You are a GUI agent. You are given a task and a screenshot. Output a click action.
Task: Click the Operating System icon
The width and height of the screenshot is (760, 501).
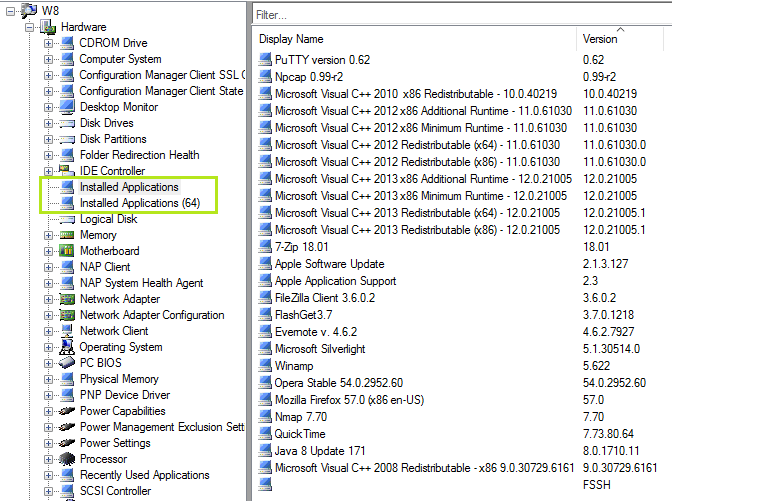pos(67,347)
